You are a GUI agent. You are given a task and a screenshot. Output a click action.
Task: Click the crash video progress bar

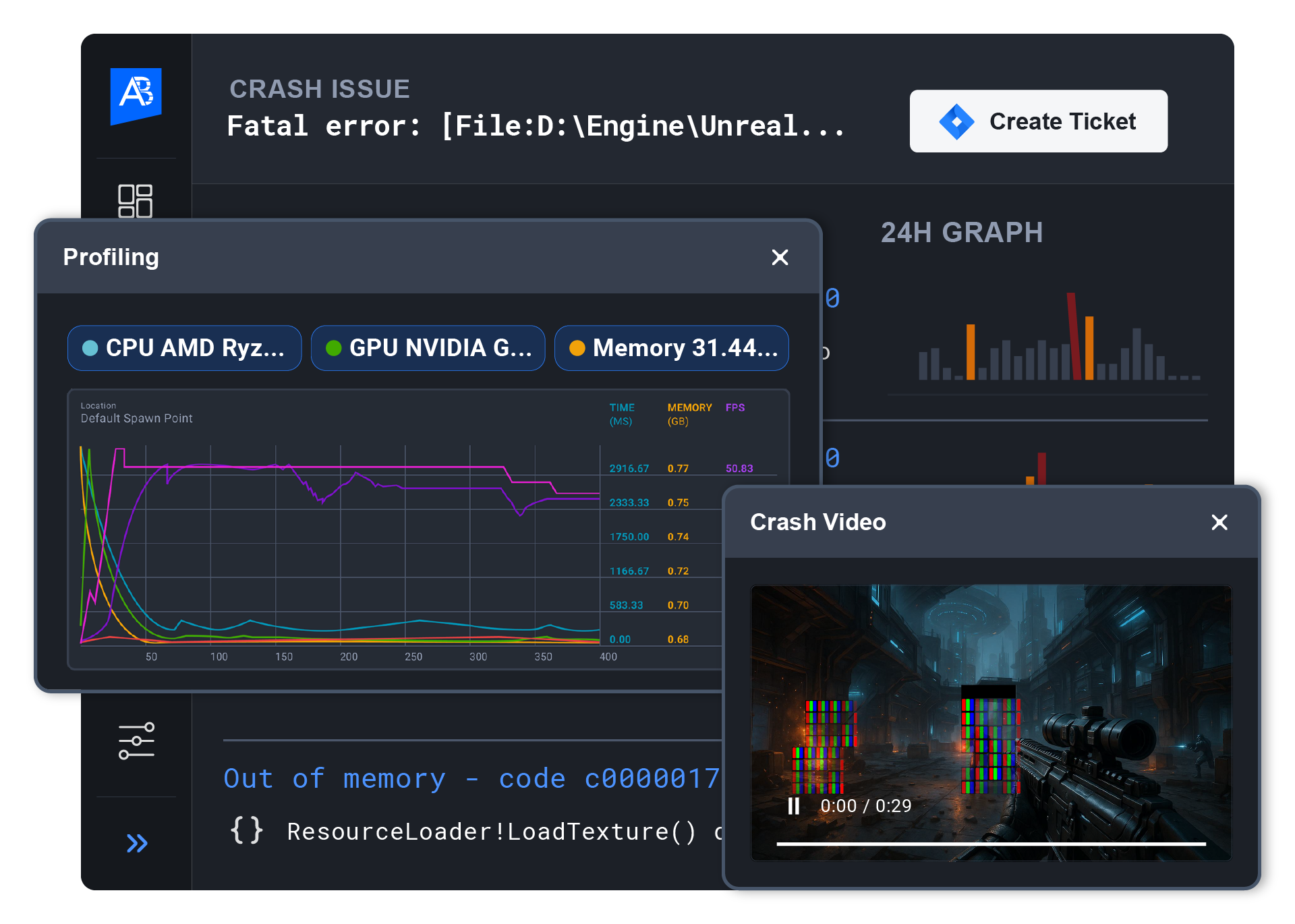pos(990,844)
